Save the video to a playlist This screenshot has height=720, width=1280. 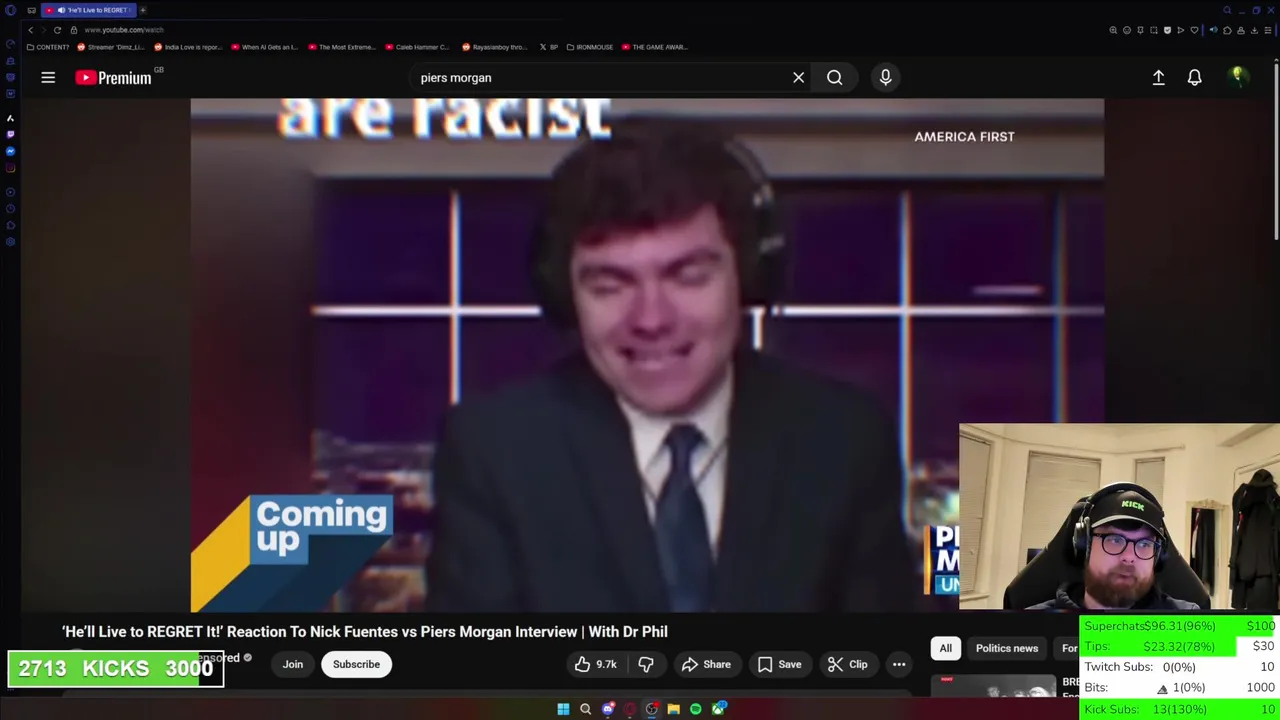point(779,664)
